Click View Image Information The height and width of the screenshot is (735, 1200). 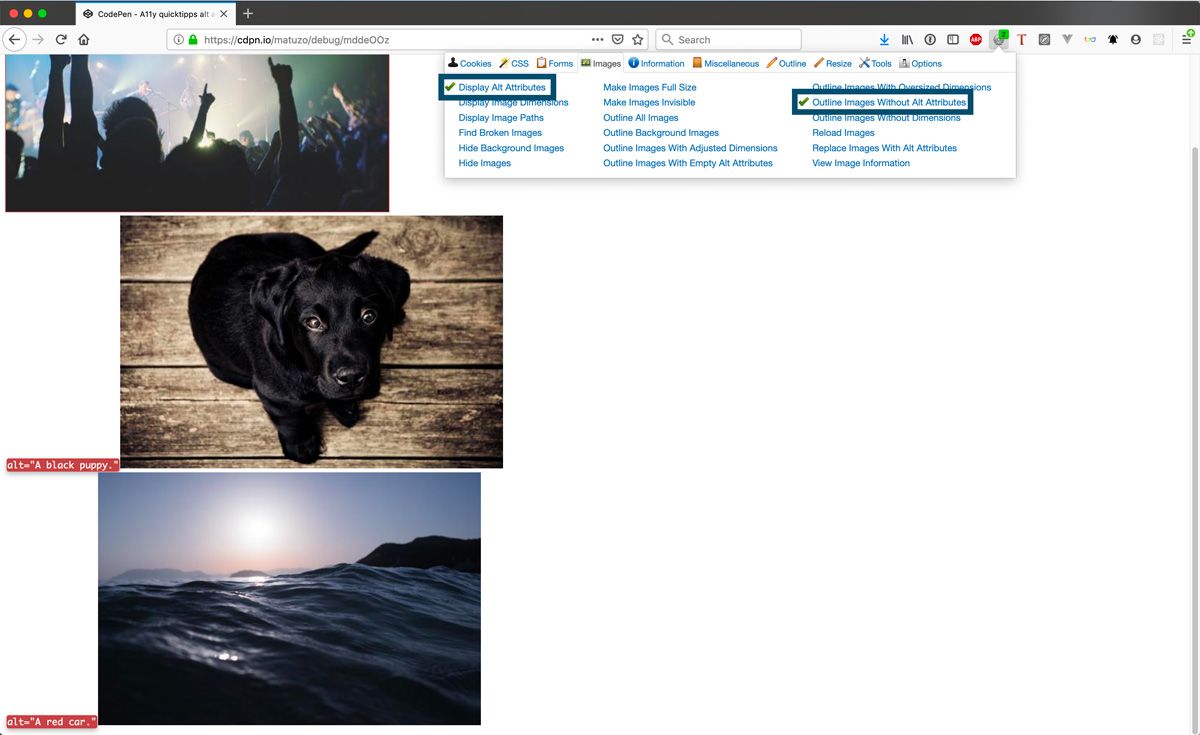pos(861,163)
